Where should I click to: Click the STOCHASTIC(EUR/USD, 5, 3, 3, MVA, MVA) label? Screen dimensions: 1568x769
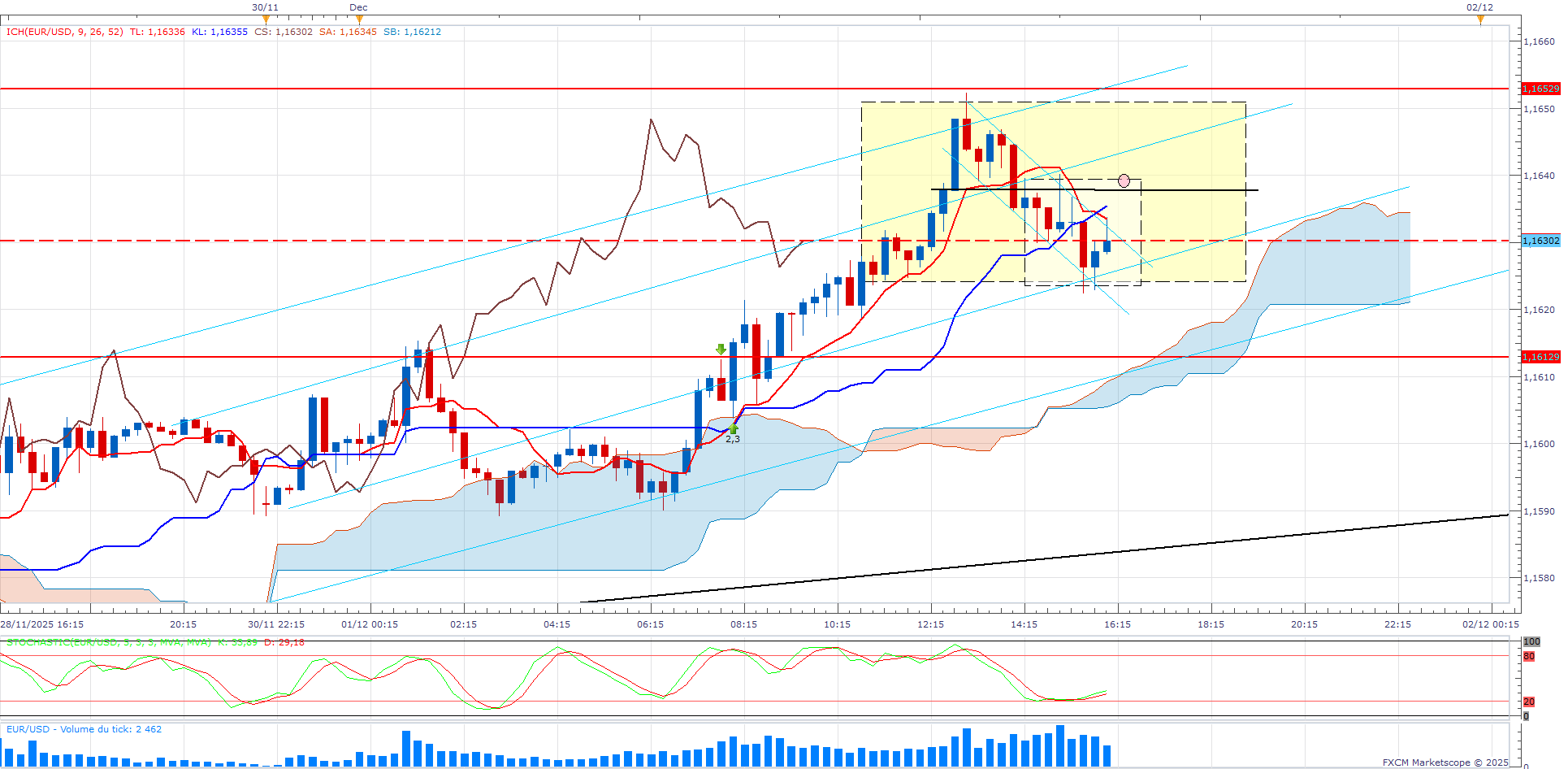click(x=109, y=642)
